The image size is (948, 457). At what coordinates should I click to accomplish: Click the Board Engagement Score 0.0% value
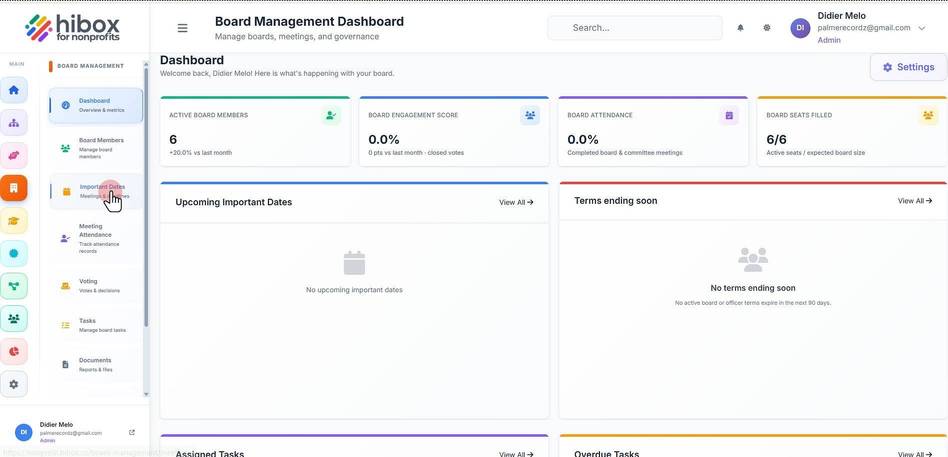[x=384, y=140]
